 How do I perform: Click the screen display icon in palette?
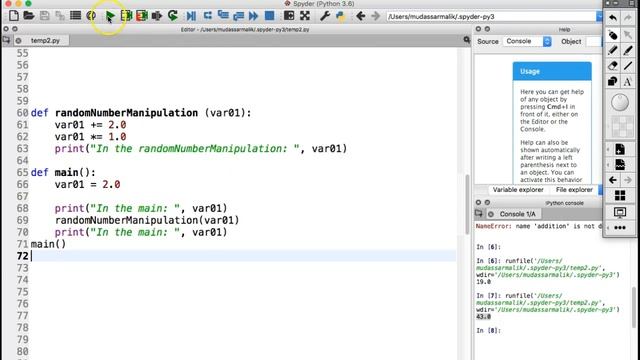pyautogui.click(x=620, y=212)
